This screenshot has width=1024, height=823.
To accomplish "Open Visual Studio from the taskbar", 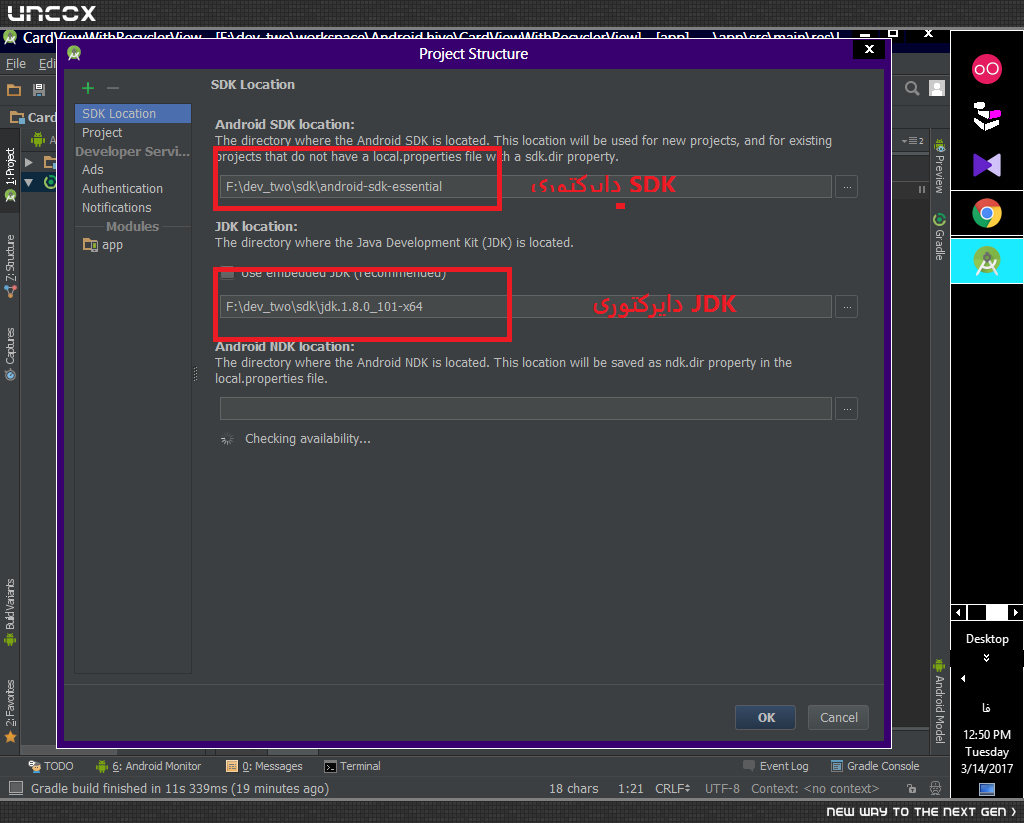I will pos(986,165).
